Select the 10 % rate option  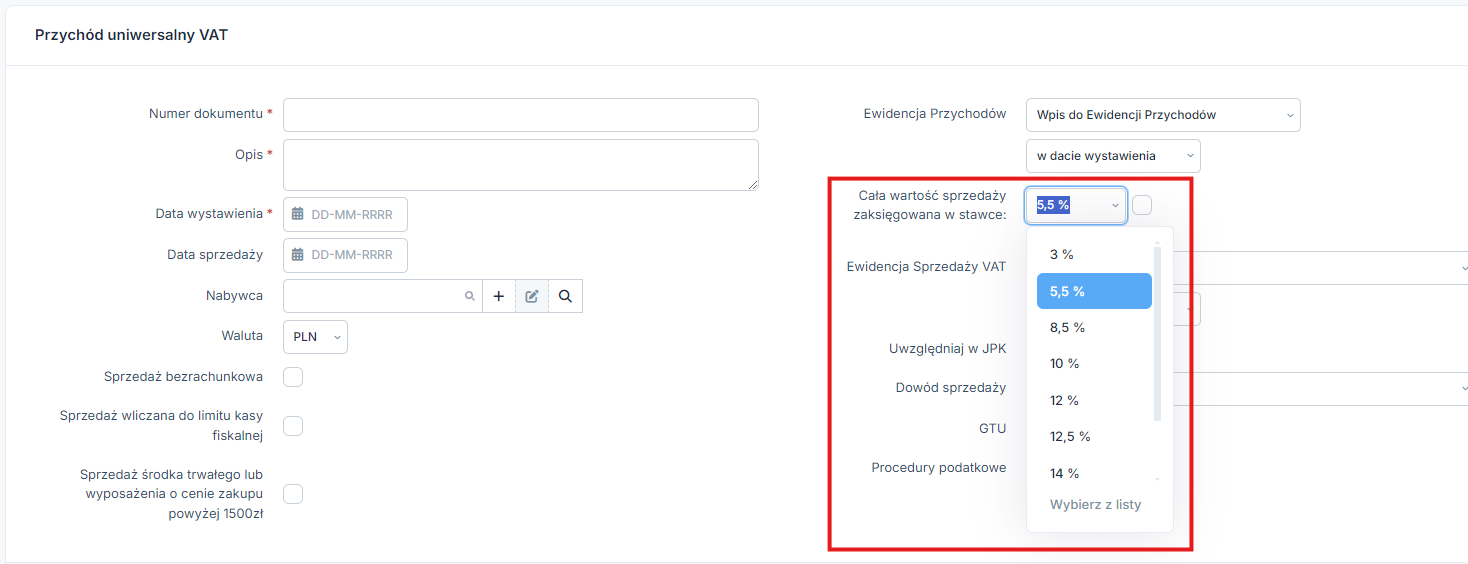1094,364
